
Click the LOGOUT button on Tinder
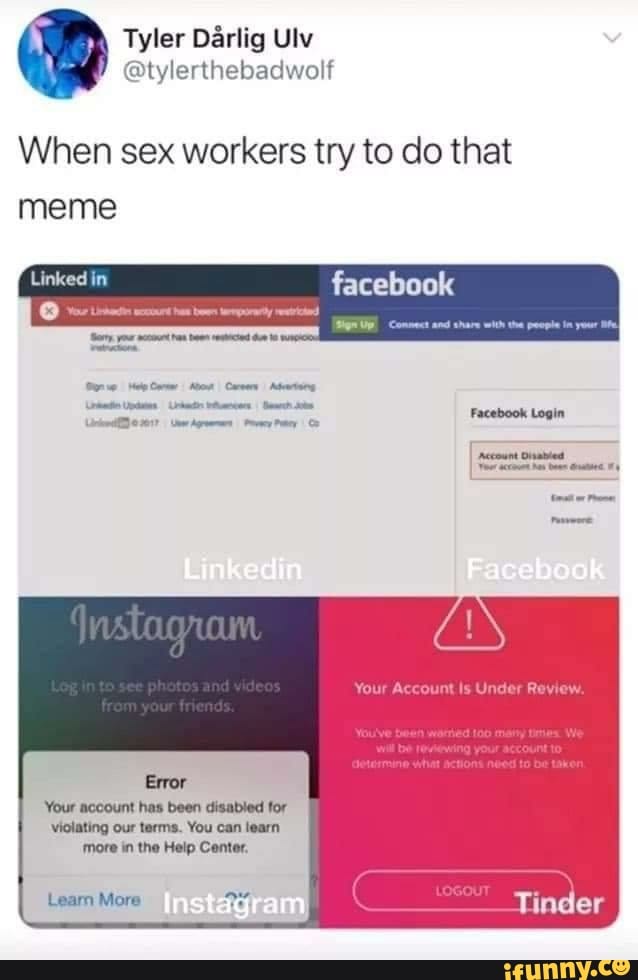coord(463,891)
